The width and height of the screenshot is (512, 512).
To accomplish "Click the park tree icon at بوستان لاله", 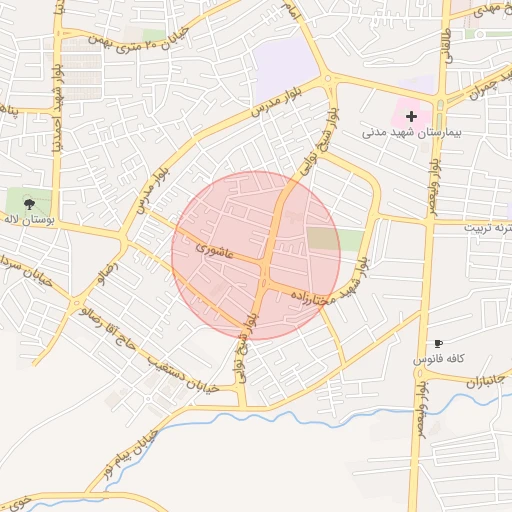I will tap(29, 204).
